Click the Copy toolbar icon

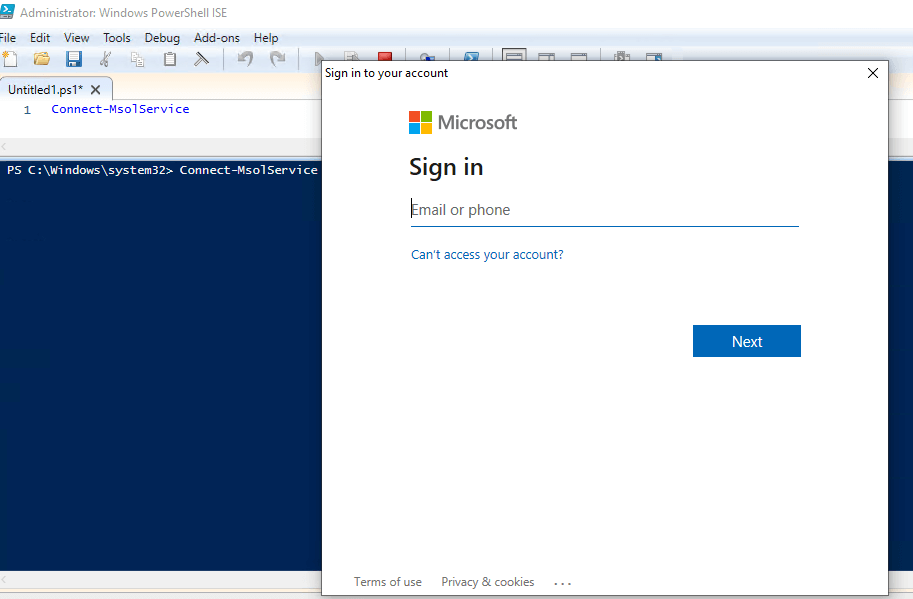[x=137, y=59]
